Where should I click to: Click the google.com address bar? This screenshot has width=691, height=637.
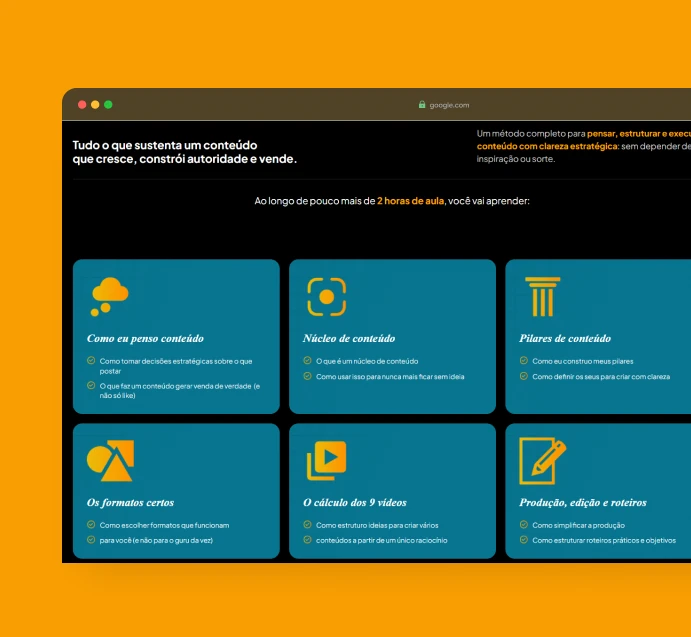[x=444, y=105]
